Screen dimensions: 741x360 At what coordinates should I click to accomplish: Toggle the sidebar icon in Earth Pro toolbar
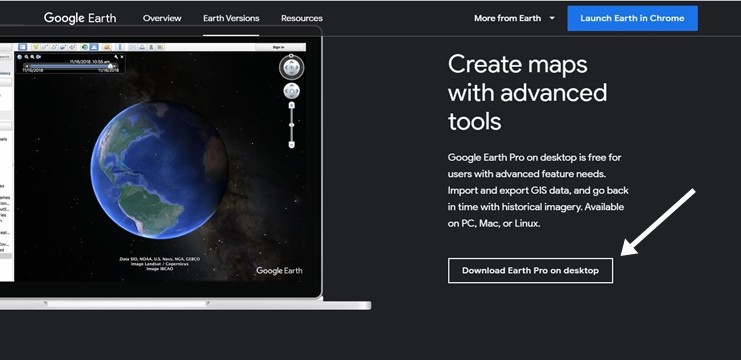pyautogui.click(x=23, y=47)
